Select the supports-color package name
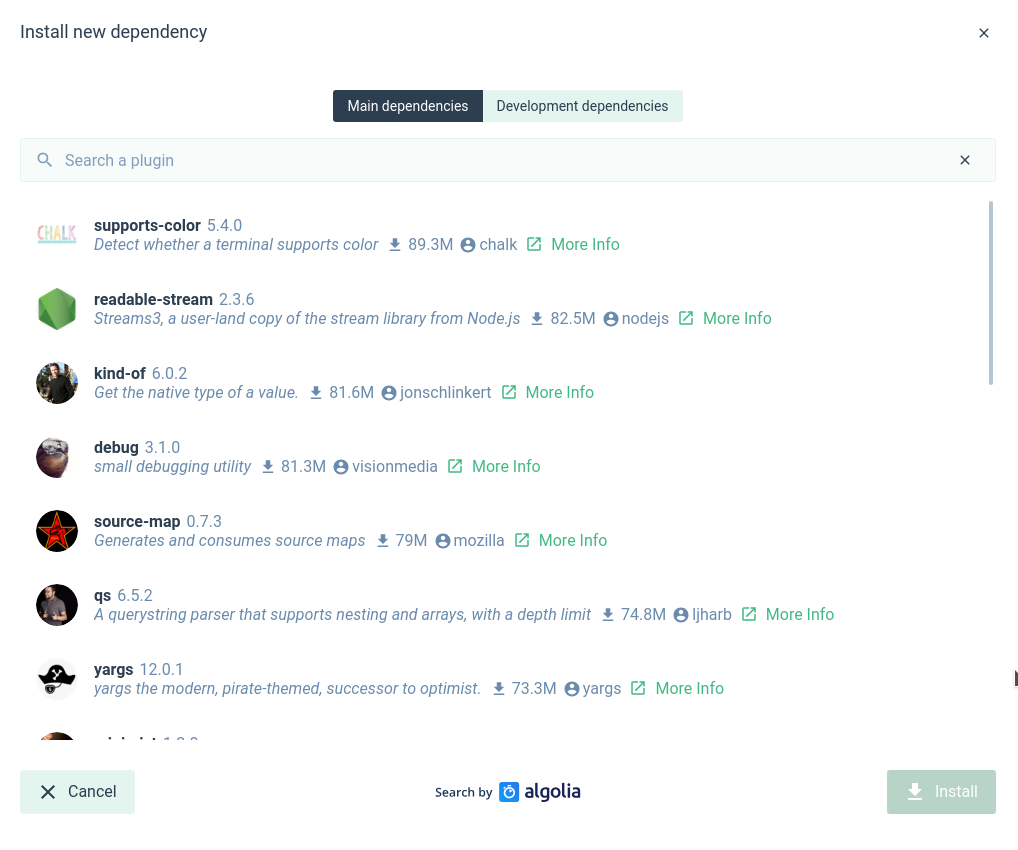Image resolution: width=1018 pixels, height=850 pixels. 147,225
